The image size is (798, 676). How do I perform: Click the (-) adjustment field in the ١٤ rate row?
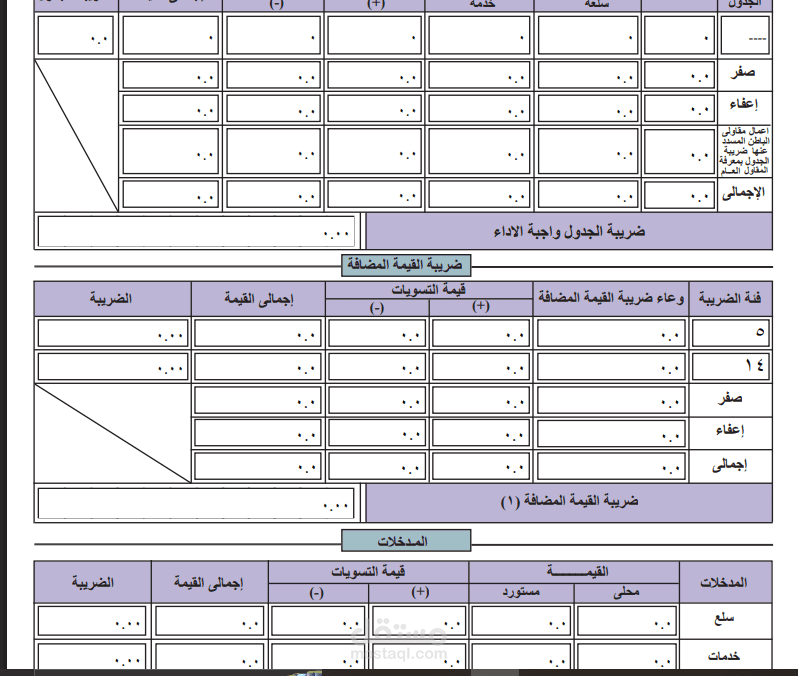point(377,367)
